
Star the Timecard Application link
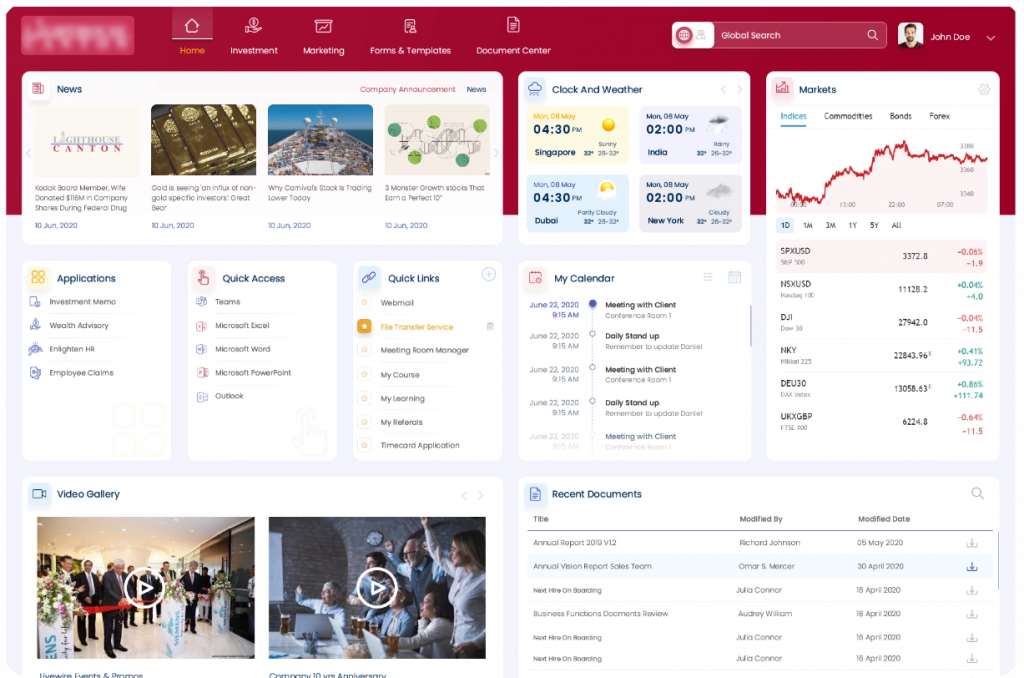tap(364, 445)
